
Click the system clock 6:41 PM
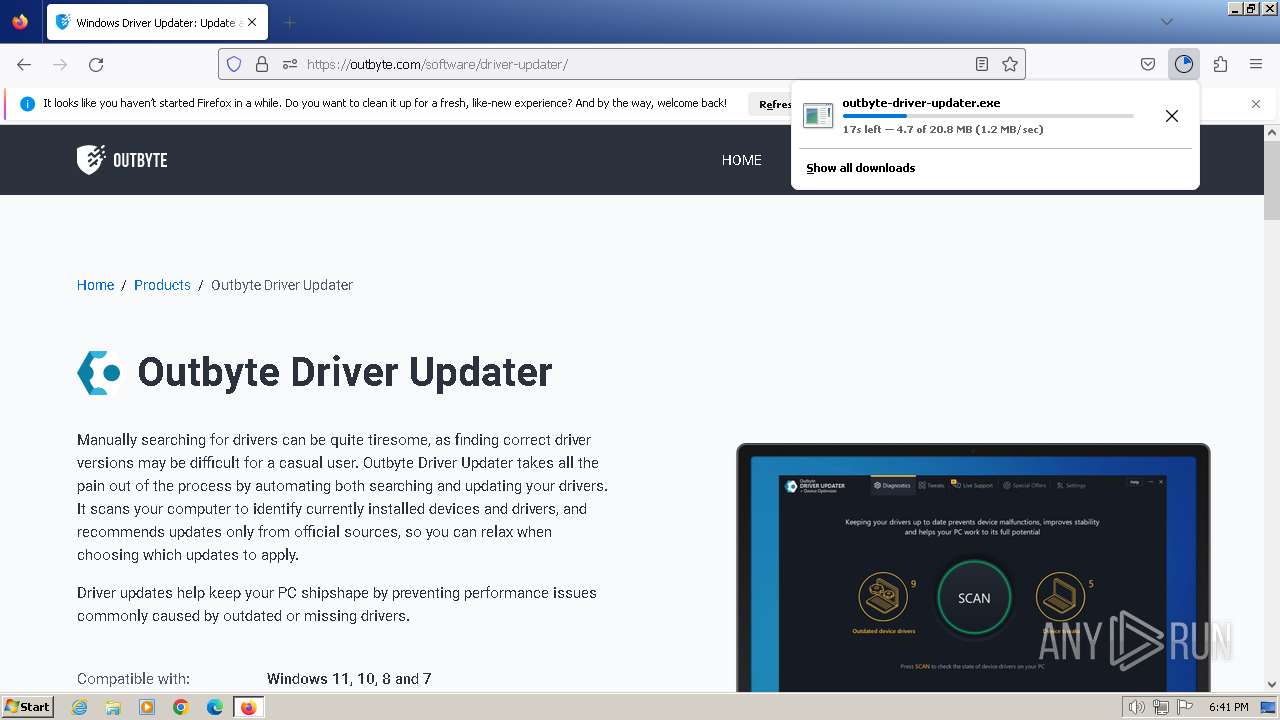[1228, 707]
